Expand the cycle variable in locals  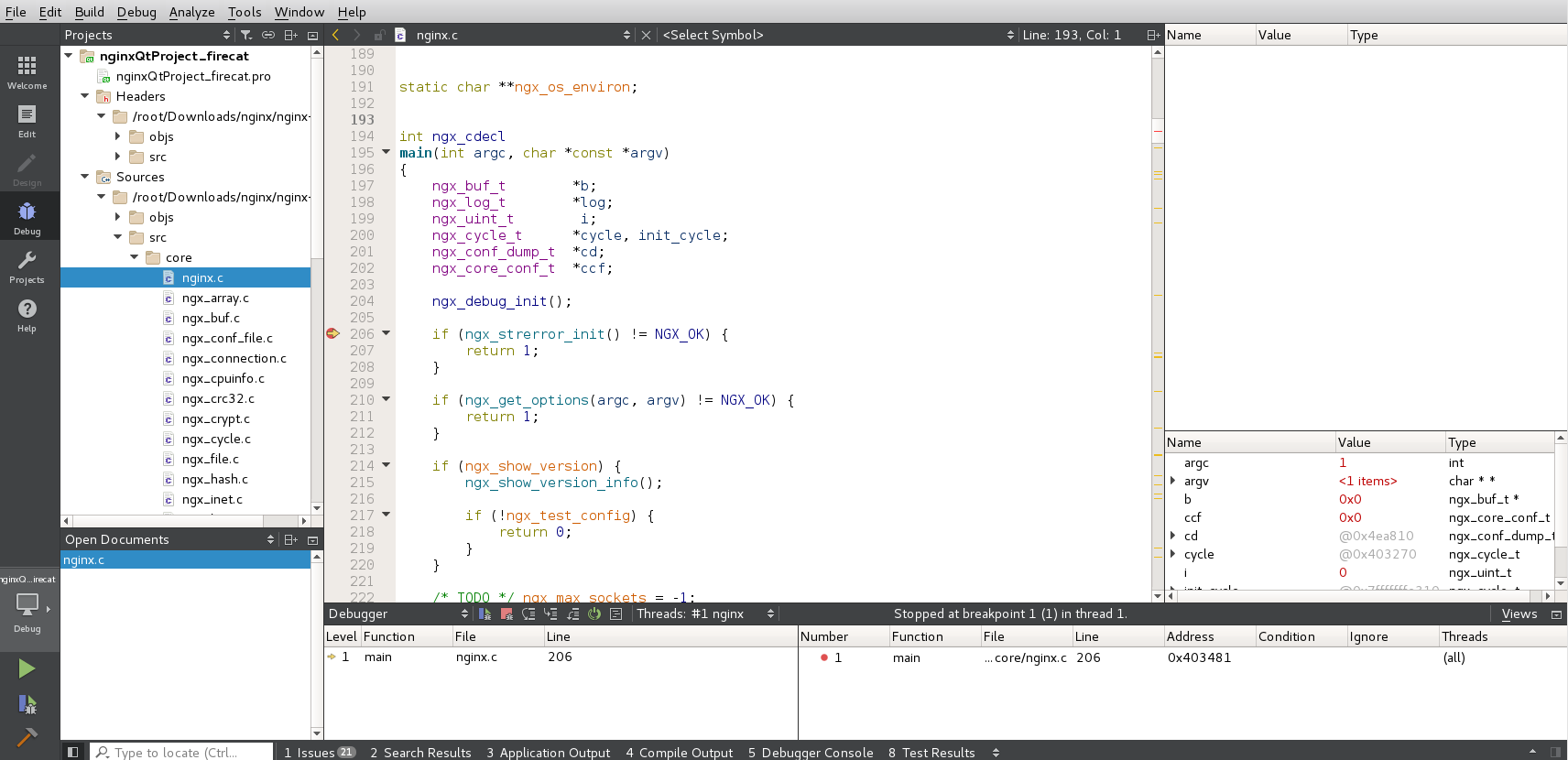pos(1173,554)
